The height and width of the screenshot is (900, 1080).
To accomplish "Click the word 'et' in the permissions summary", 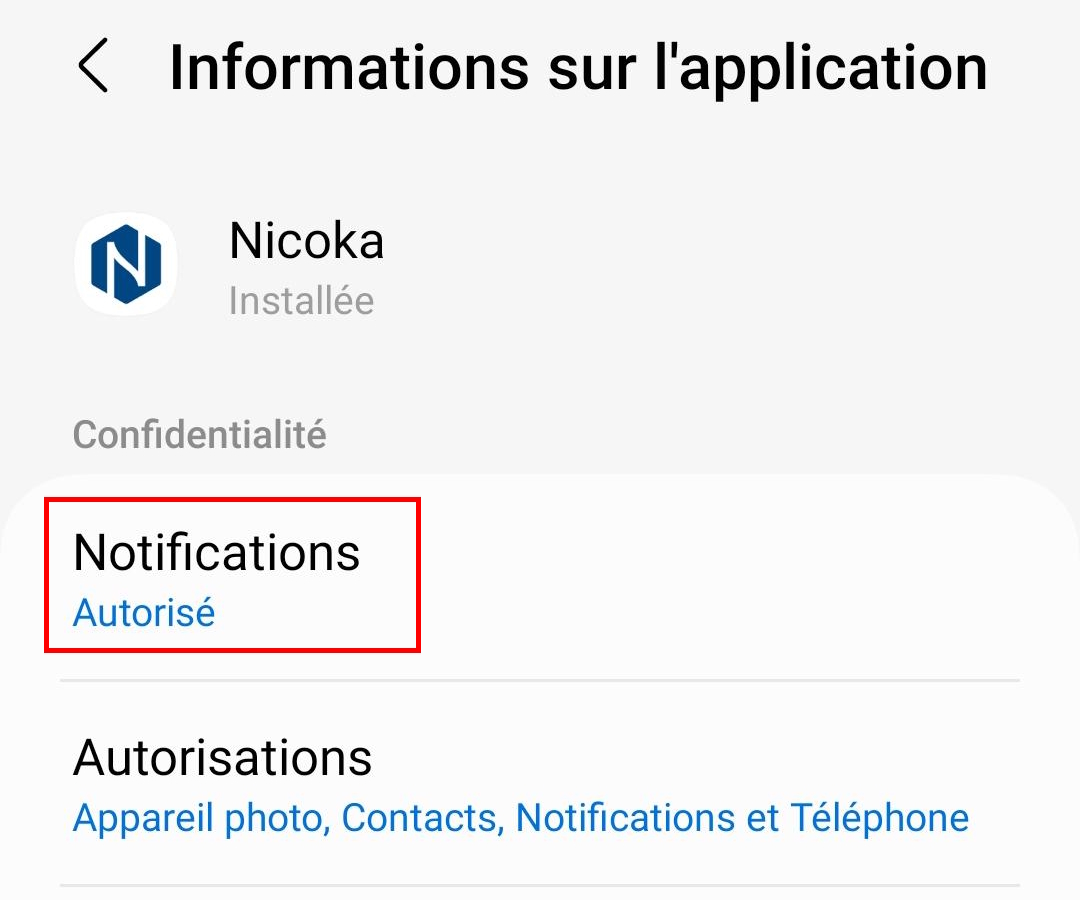I will (762, 818).
